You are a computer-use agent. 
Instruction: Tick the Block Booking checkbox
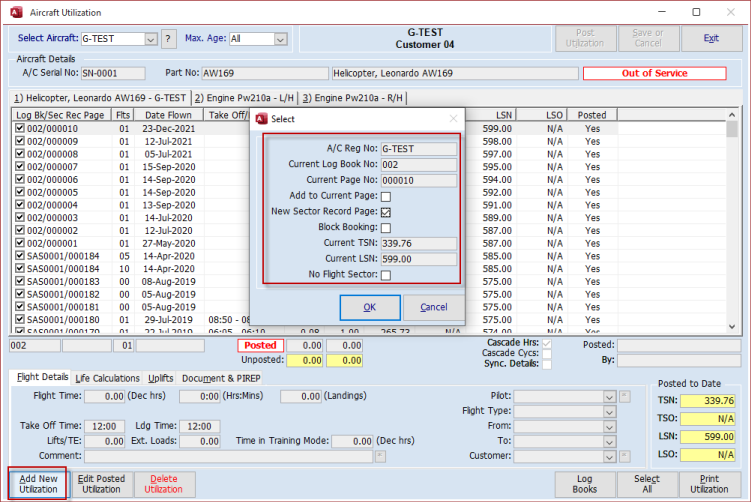[x=386, y=228]
